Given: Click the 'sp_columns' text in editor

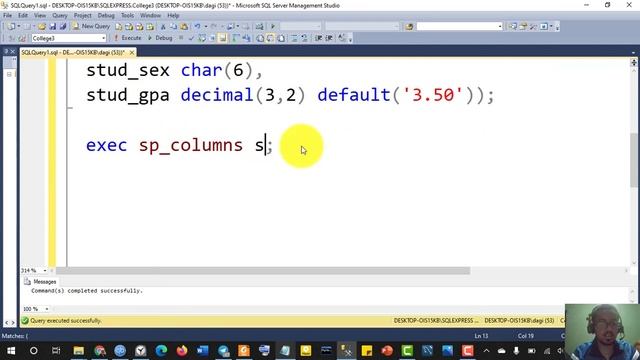Looking at the screenshot, I should (191, 146).
